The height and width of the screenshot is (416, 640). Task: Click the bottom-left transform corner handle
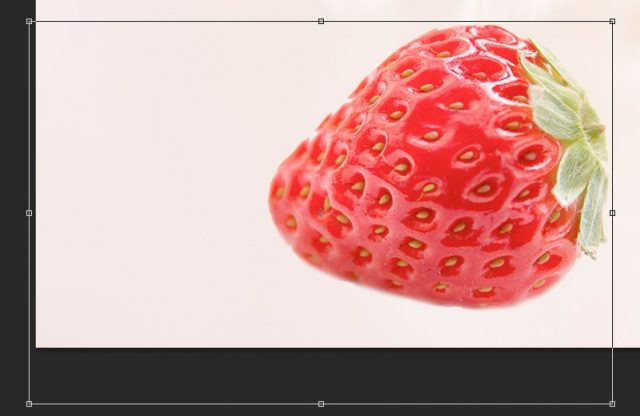click(29, 404)
